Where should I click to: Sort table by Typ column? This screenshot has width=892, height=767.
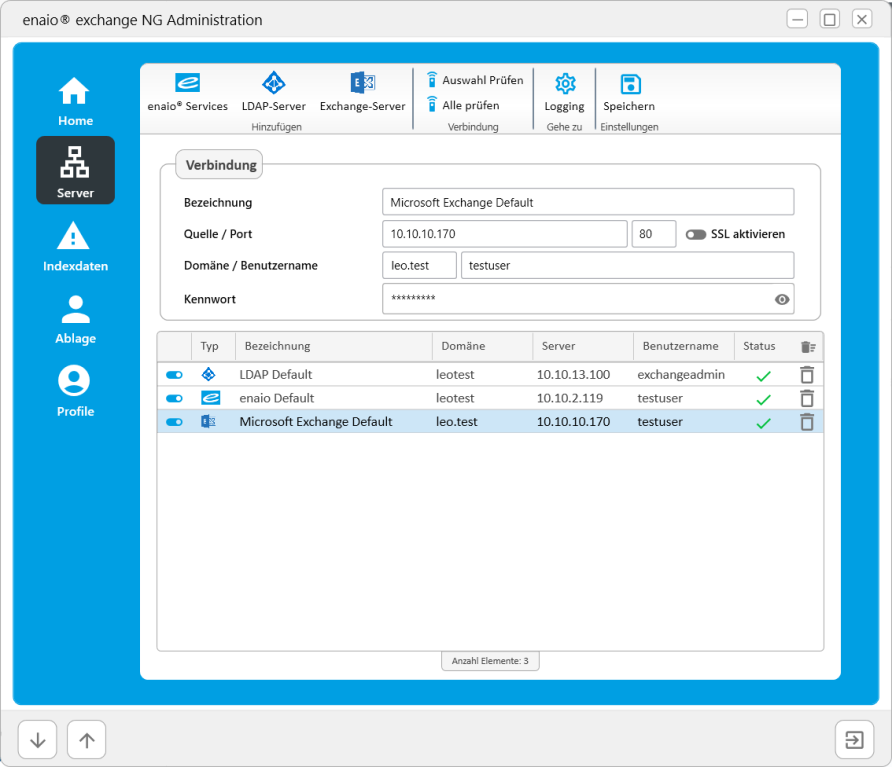point(209,346)
